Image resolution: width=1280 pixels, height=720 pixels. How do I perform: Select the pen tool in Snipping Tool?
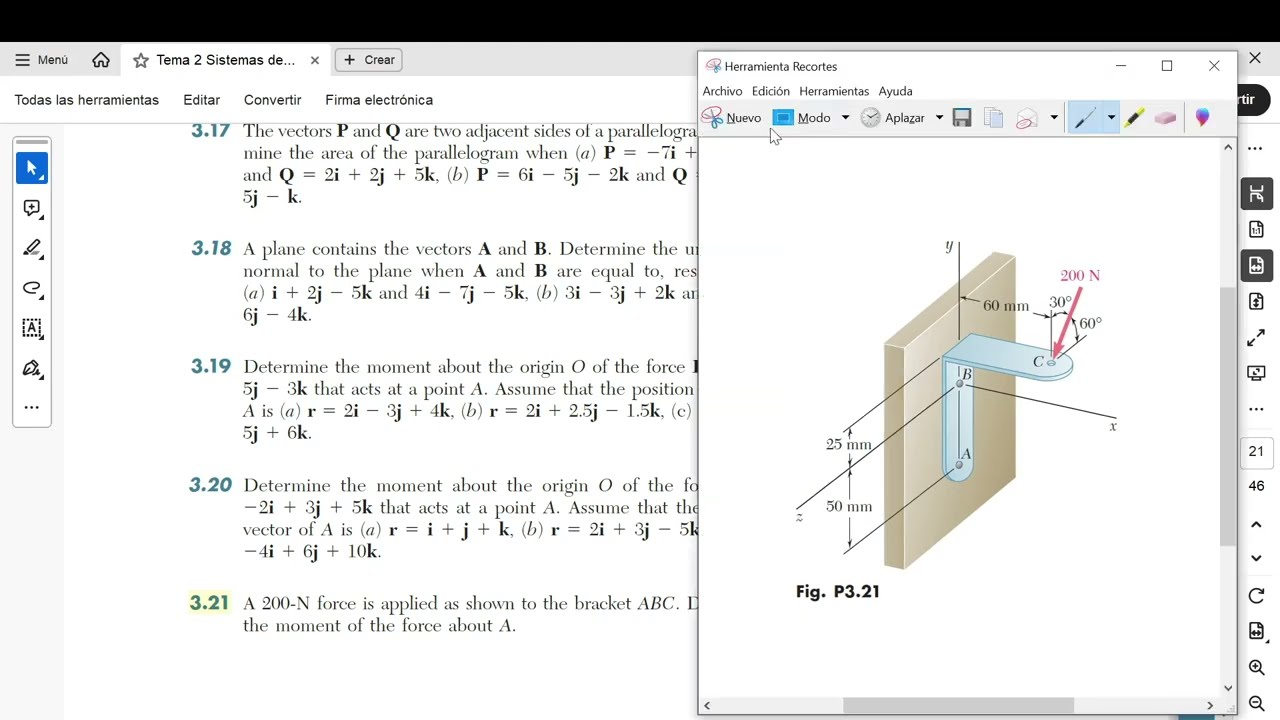click(1084, 118)
